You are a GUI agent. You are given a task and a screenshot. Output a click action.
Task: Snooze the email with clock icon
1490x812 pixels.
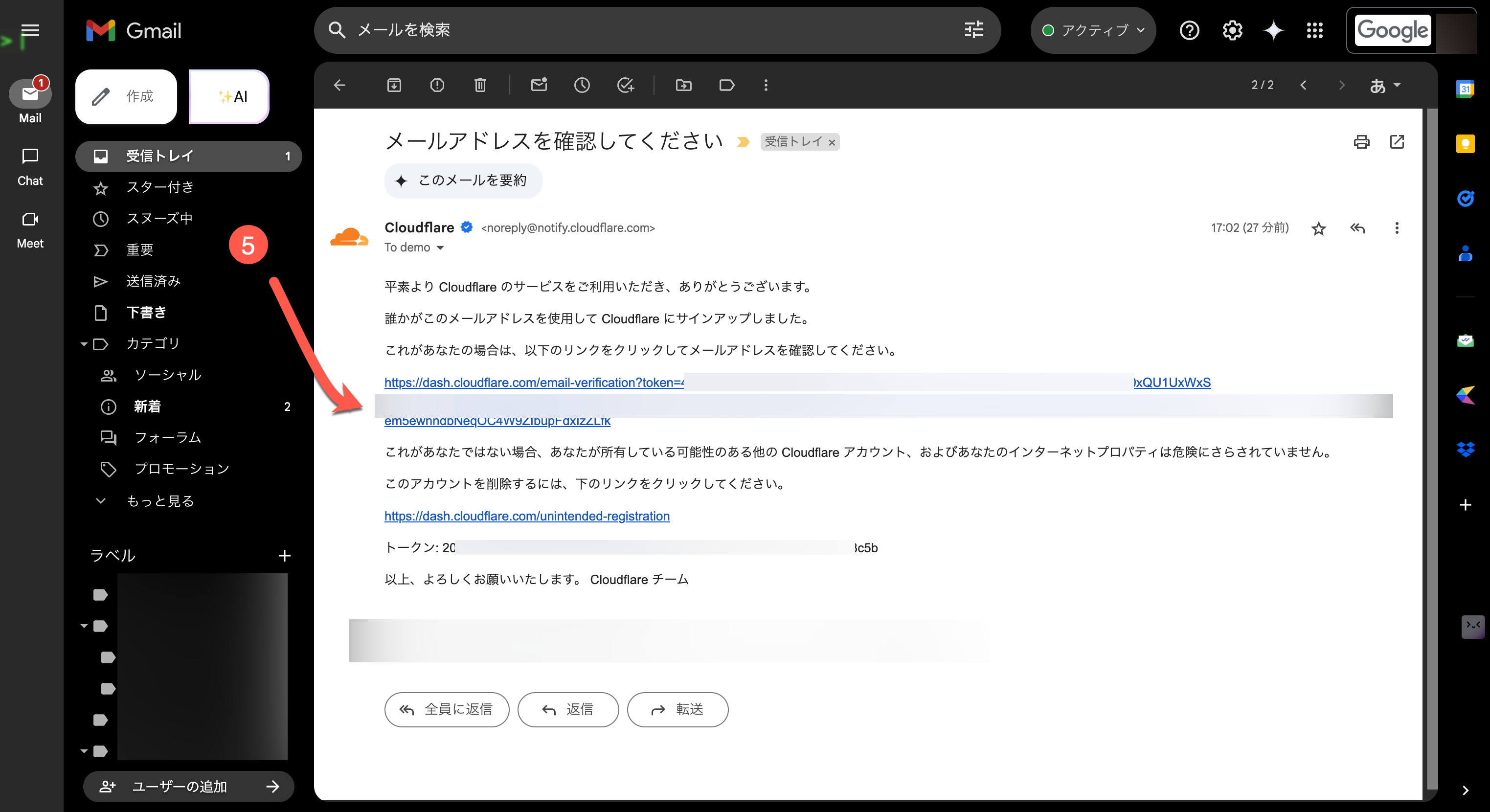click(x=581, y=86)
